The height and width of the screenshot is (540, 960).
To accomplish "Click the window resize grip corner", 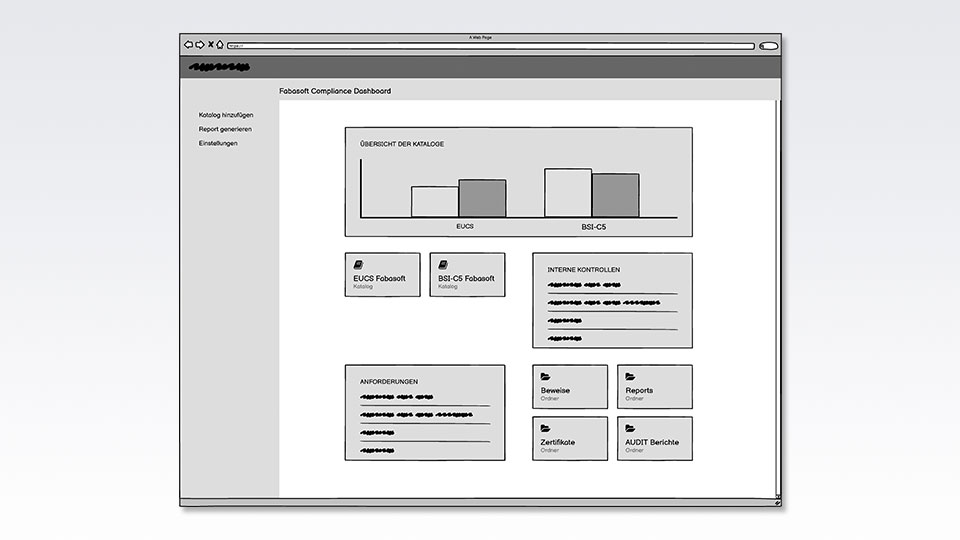I will pyautogui.click(x=778, y=503).
